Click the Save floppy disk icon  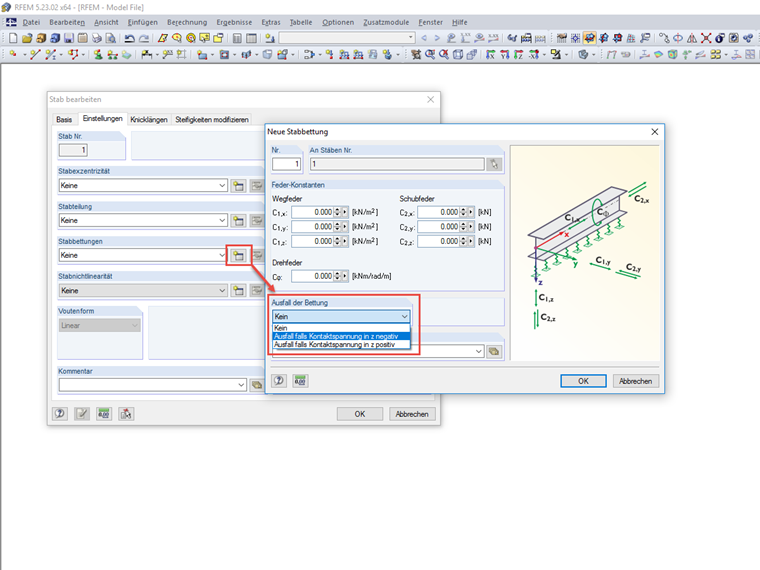[x=69, y=38]
